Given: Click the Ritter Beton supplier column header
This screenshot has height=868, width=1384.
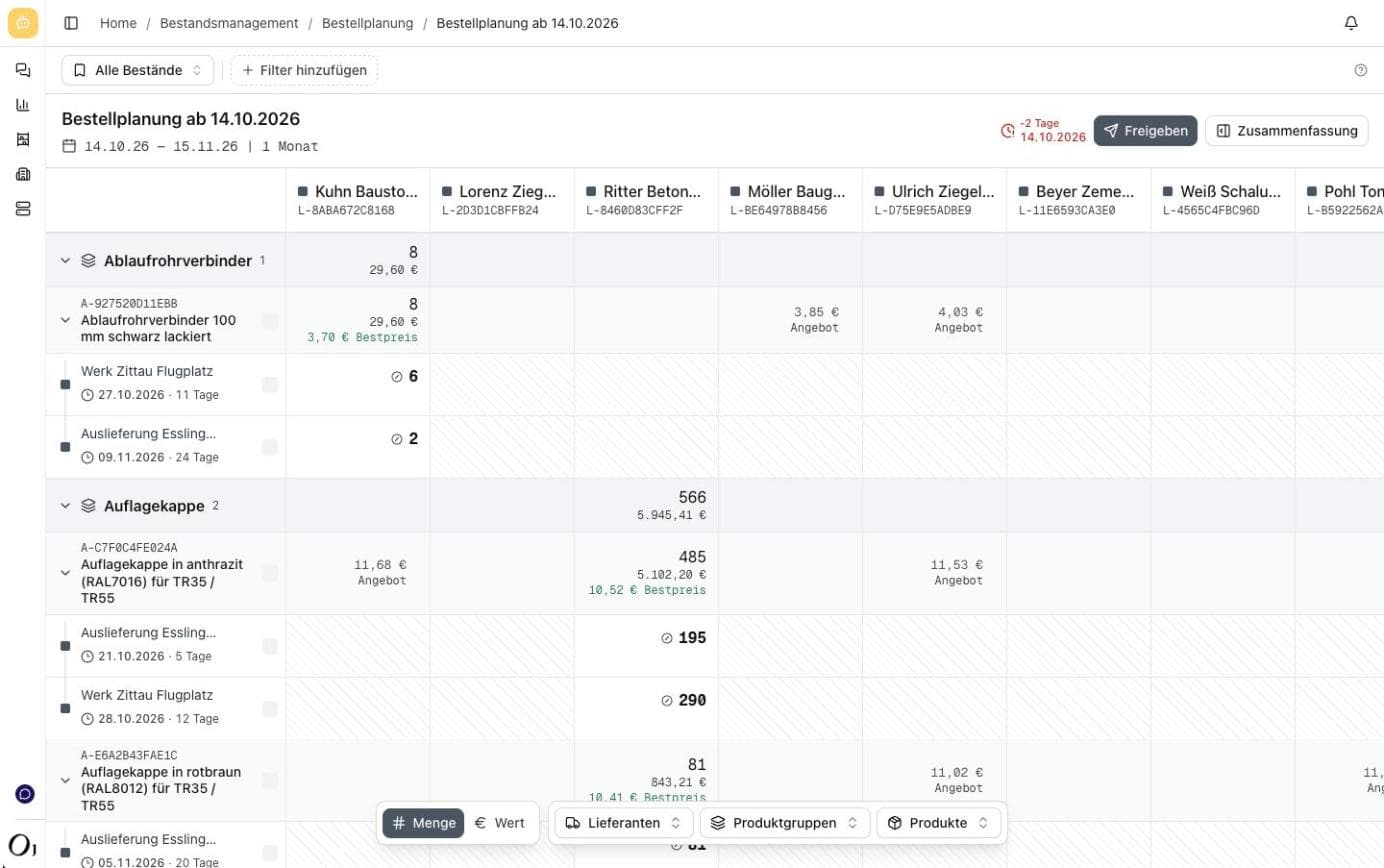Looking at the screenshot, I should pyautogui.click(x=646, y=200).
